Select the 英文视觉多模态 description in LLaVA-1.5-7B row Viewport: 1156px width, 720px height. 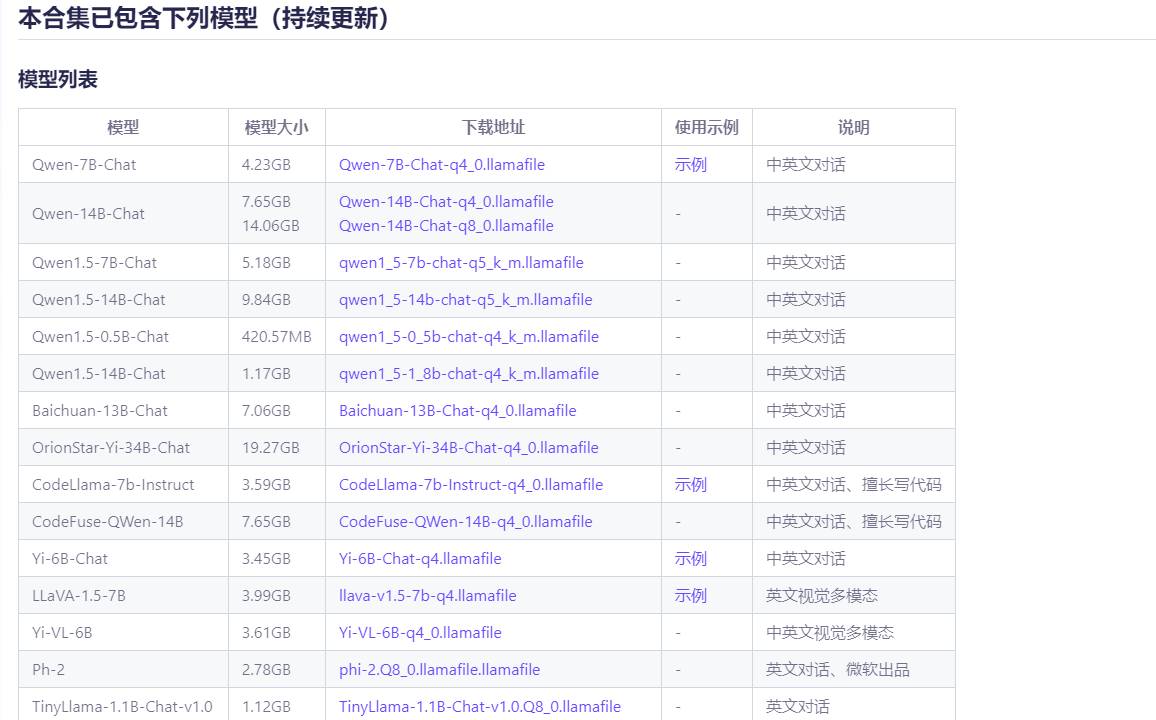[821, 595]
